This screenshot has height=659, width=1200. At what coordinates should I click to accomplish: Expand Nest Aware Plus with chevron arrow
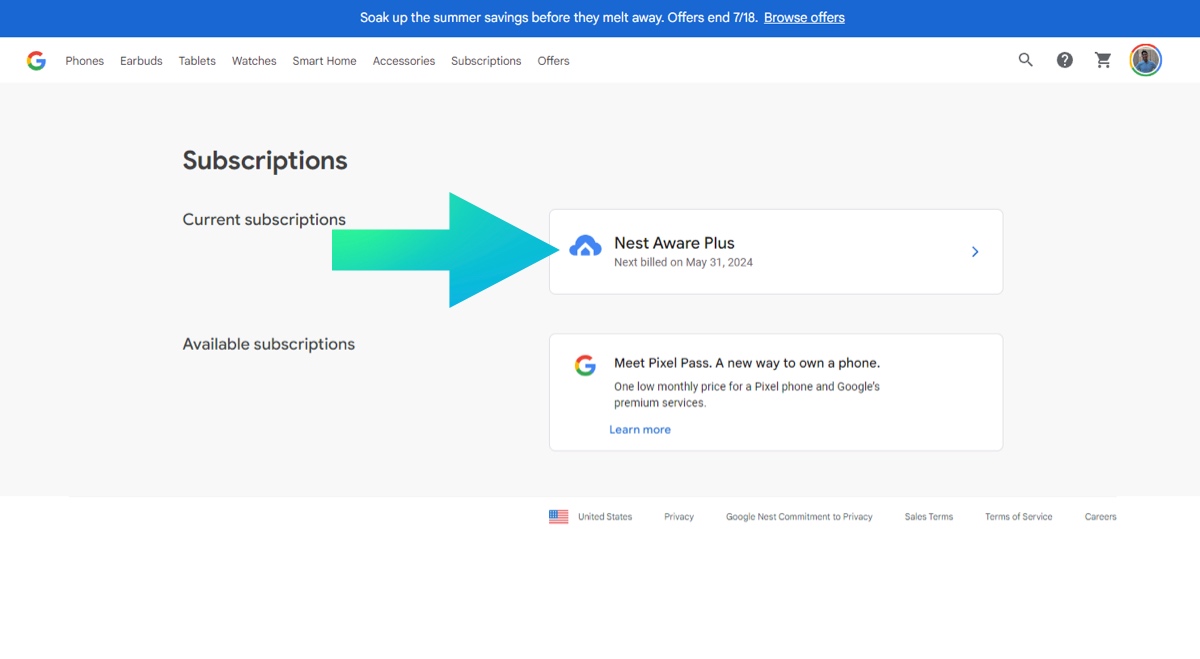point(975,252)
